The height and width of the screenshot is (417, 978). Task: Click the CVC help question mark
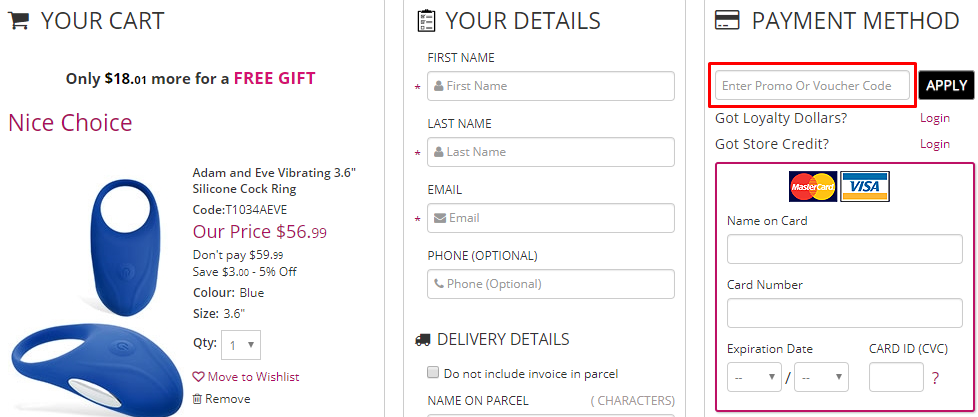click(x=935, y=378)
